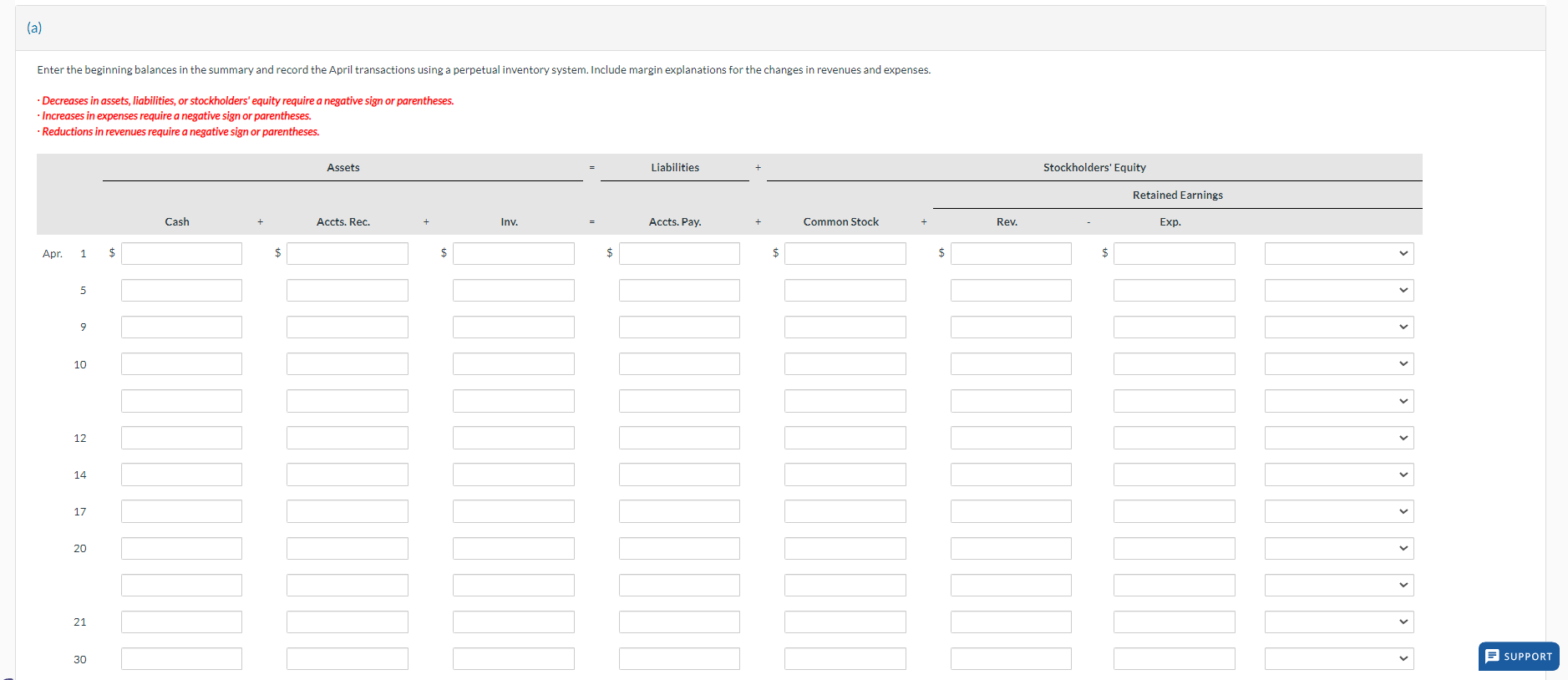
Task: Click the Accts. Pay. field for day 21
Action: 679,622
